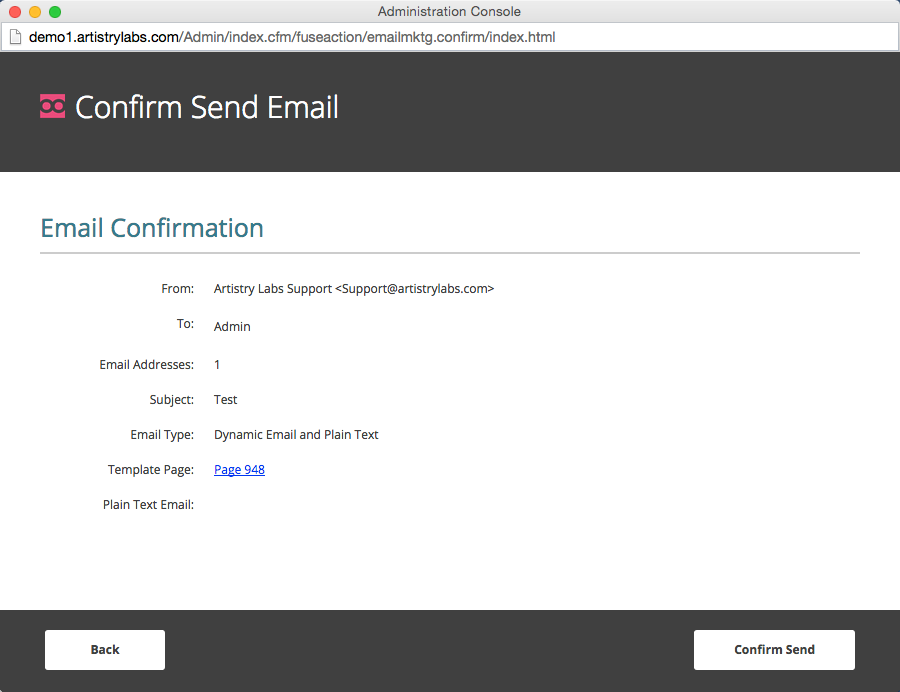Click the Subject: label
This screenshot has height=692, width=900.
(172, 399)
